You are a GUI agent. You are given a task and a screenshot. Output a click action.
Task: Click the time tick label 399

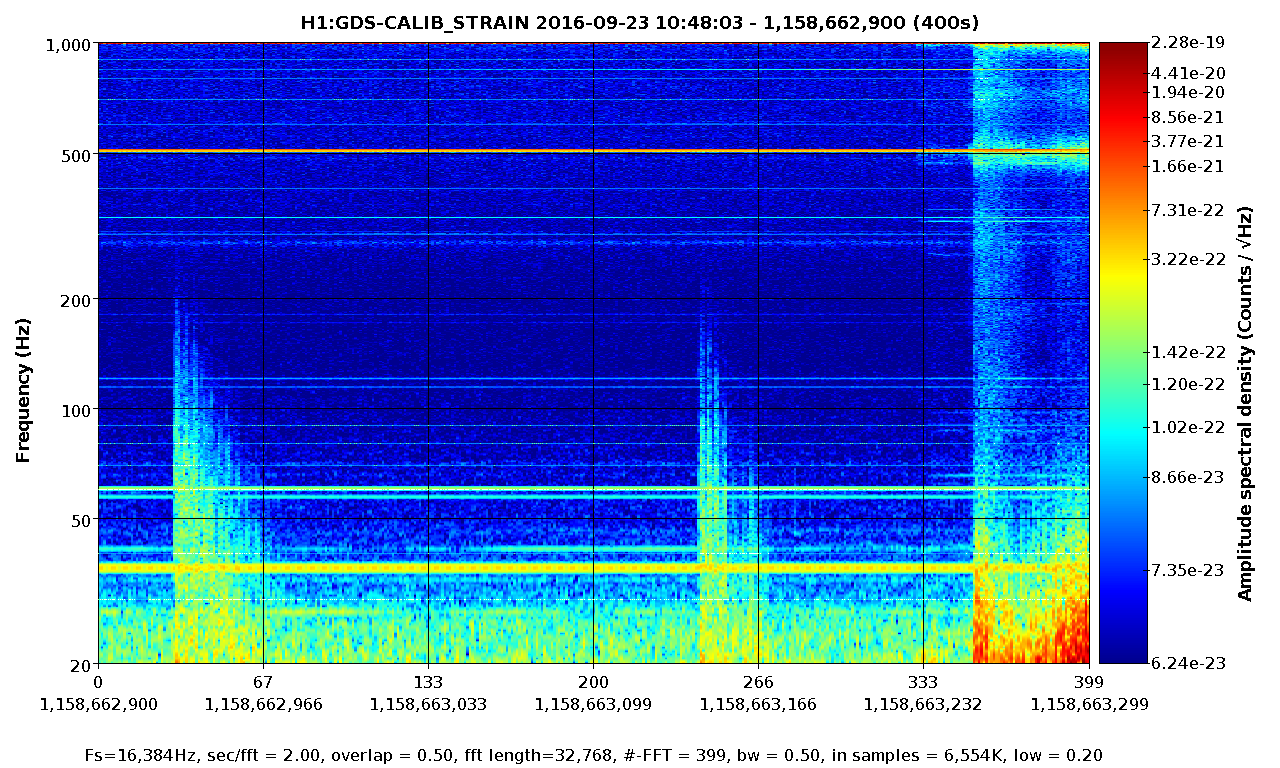1088,684
